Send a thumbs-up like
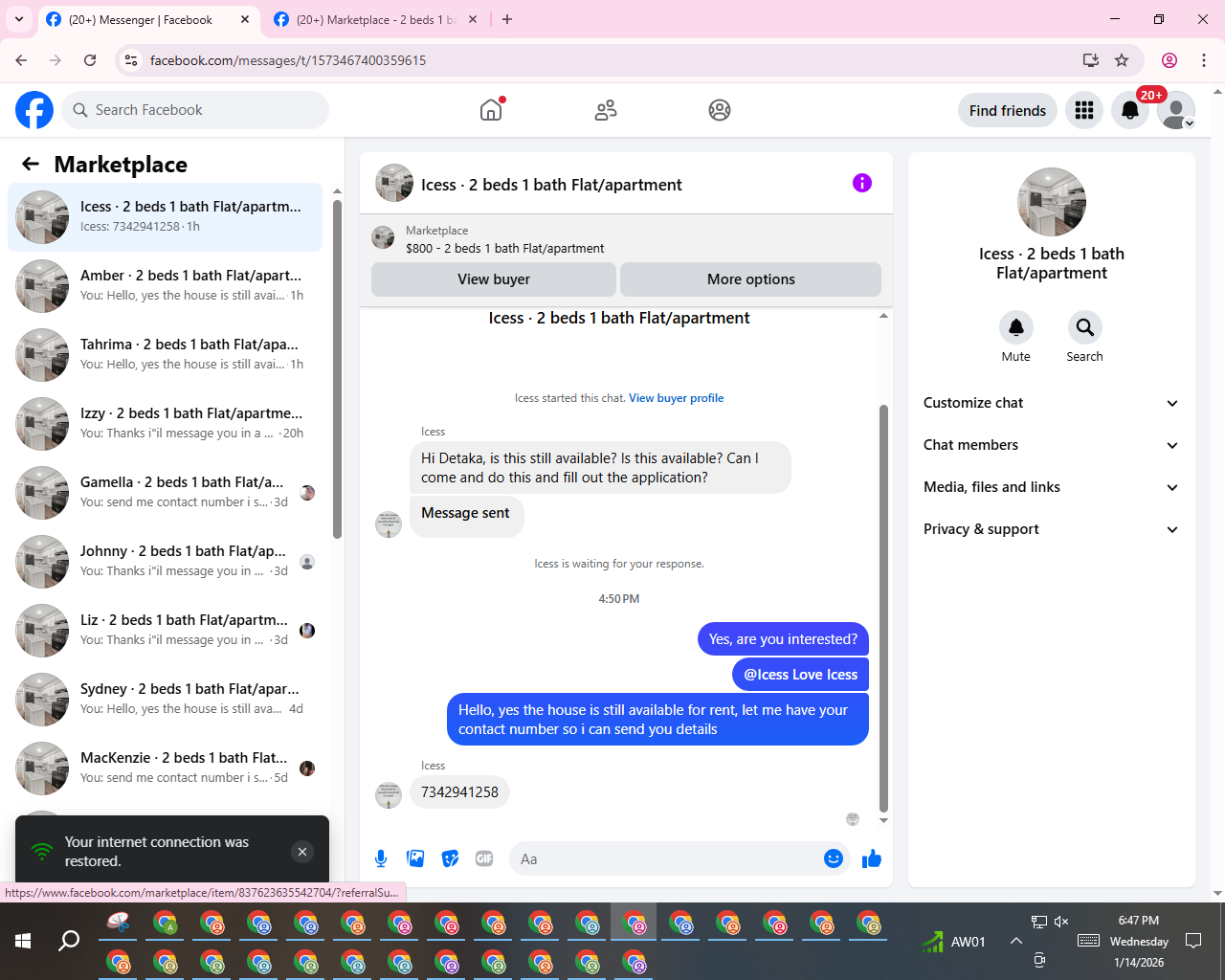The height and width of the screenshot is (980, 1225). tap(871, 858)
